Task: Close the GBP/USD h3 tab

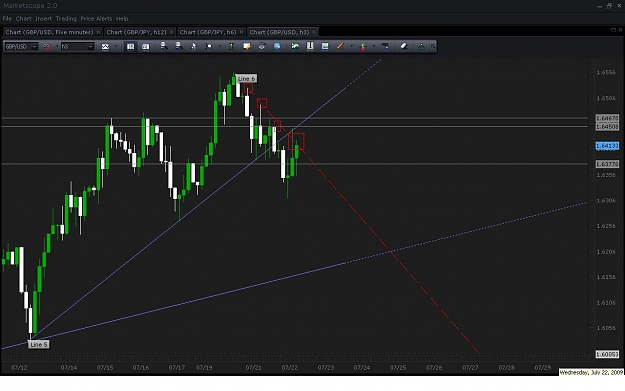Action: pyautogui.click(x=314, y=32)
